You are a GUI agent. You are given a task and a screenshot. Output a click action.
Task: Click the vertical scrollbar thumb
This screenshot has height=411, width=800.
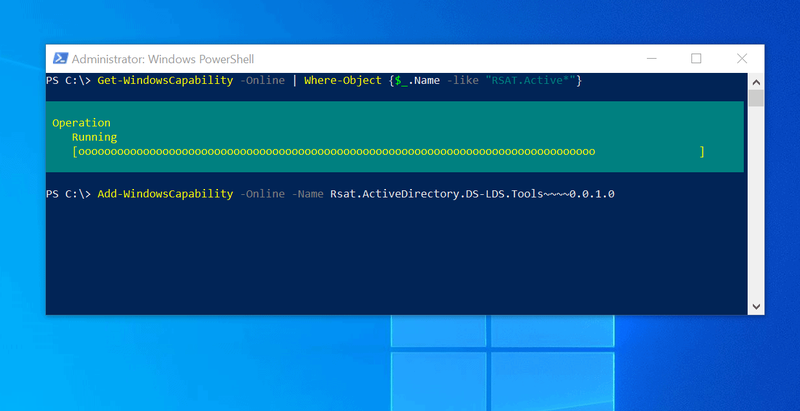click(x=756, y=98)
